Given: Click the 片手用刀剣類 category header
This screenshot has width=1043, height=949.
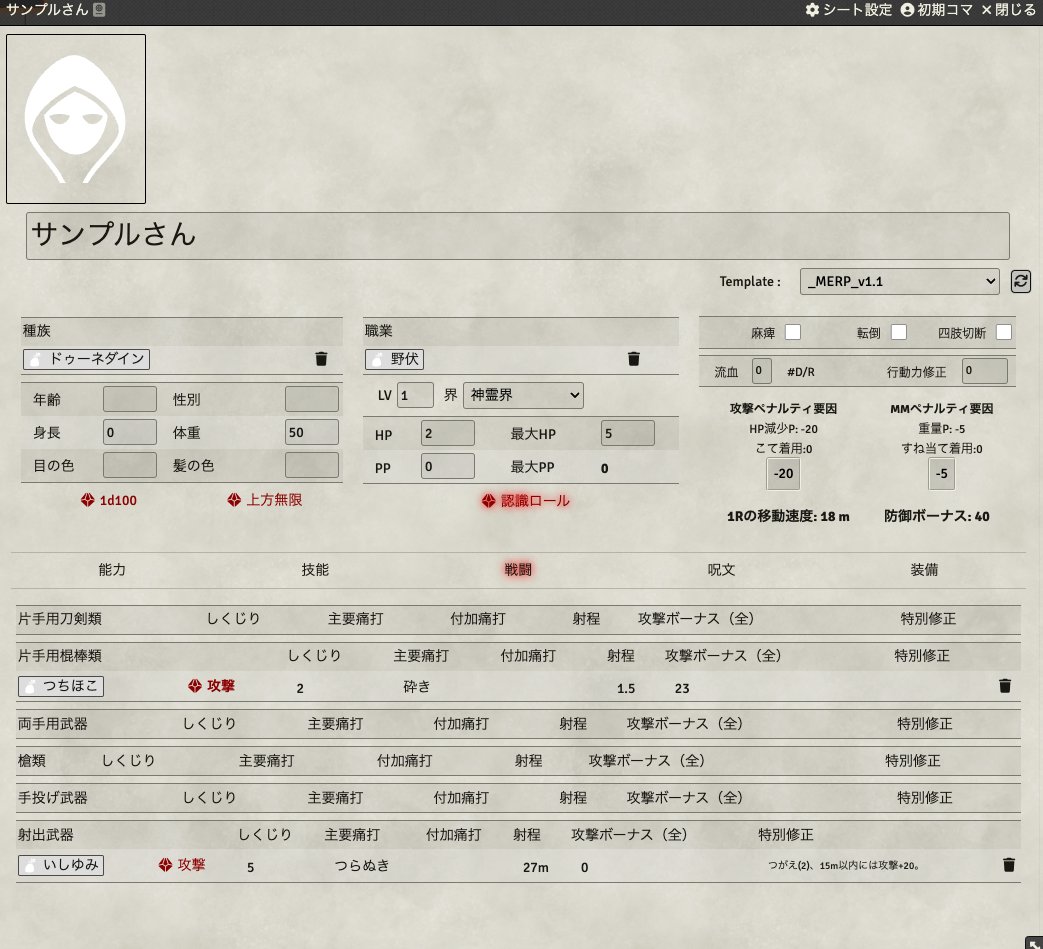Looking at the screenshot, I should 60,619.
